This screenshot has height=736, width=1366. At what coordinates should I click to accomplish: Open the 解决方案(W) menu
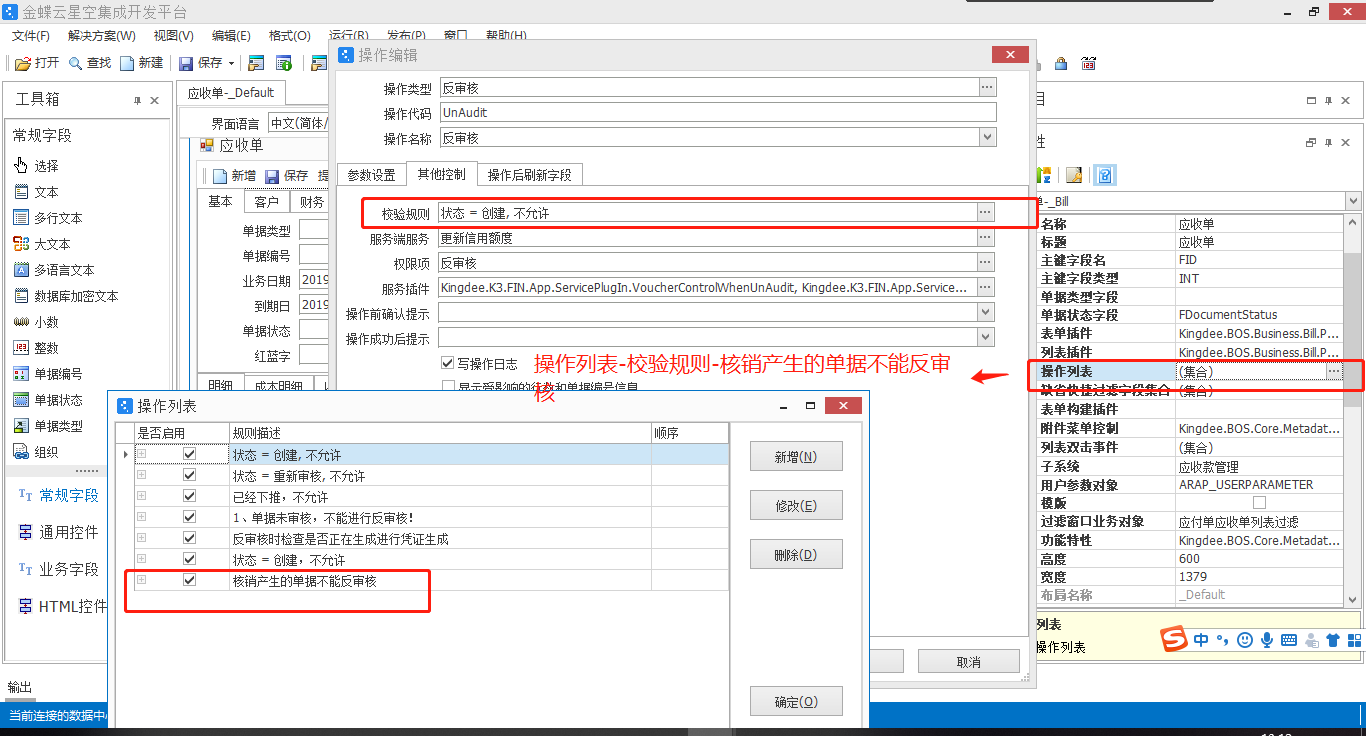click(102, 35)
